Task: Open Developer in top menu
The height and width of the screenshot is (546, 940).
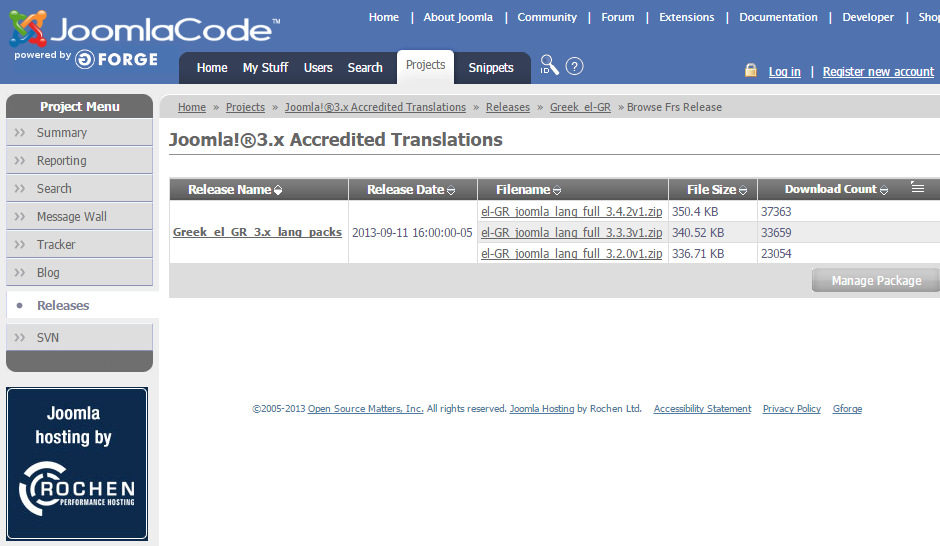Action: click(x=867, y=17)
